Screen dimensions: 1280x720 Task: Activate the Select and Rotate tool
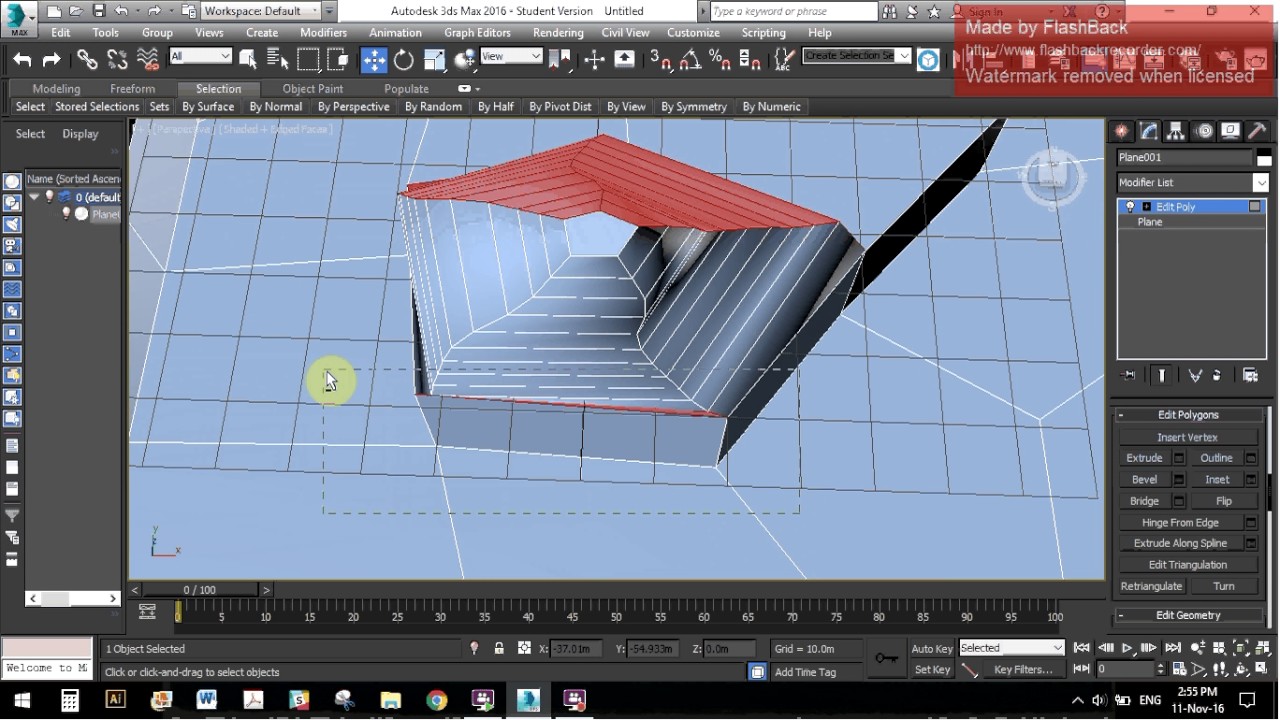(404, 60)
